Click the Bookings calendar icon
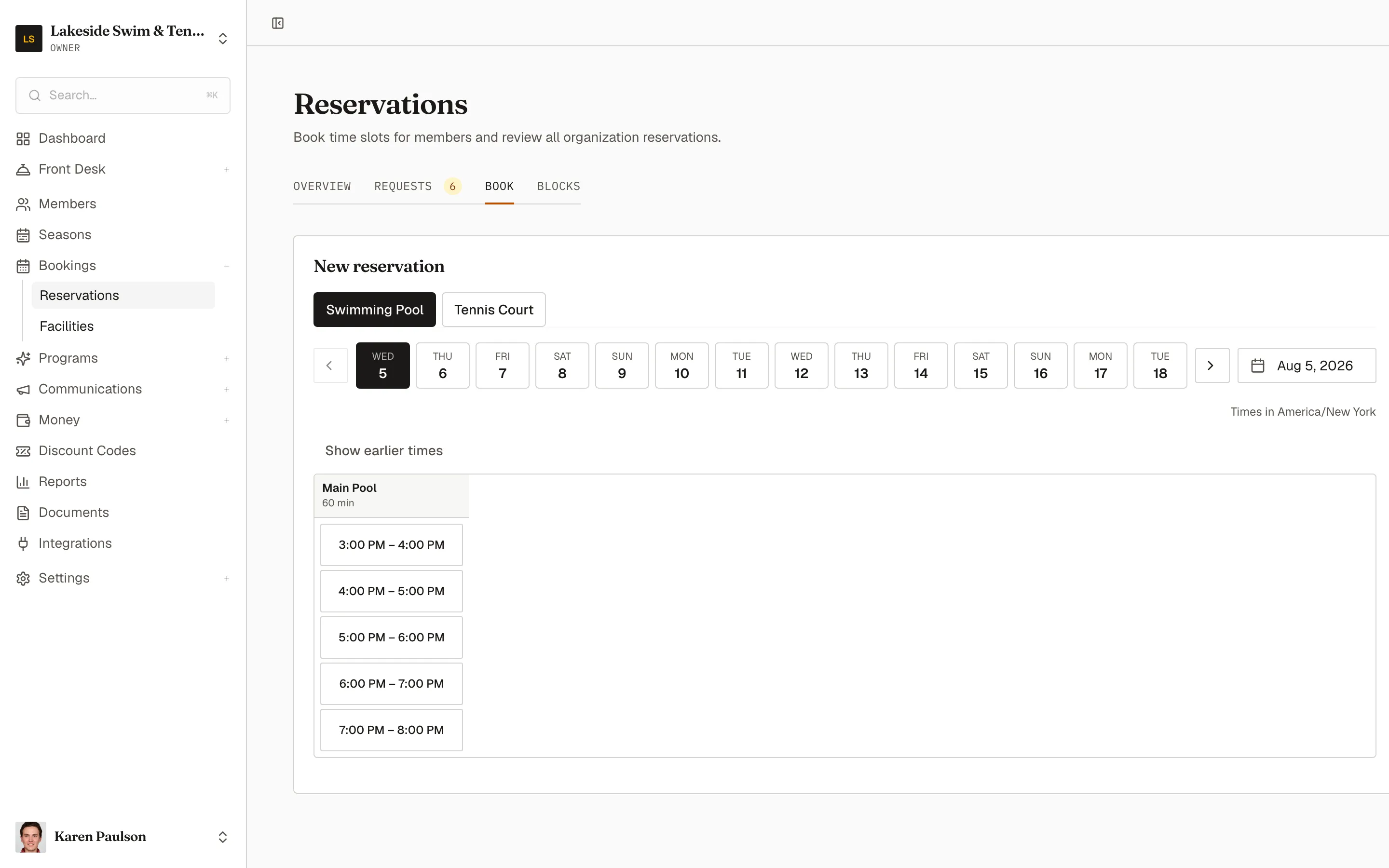 click(x=23, y=266)
